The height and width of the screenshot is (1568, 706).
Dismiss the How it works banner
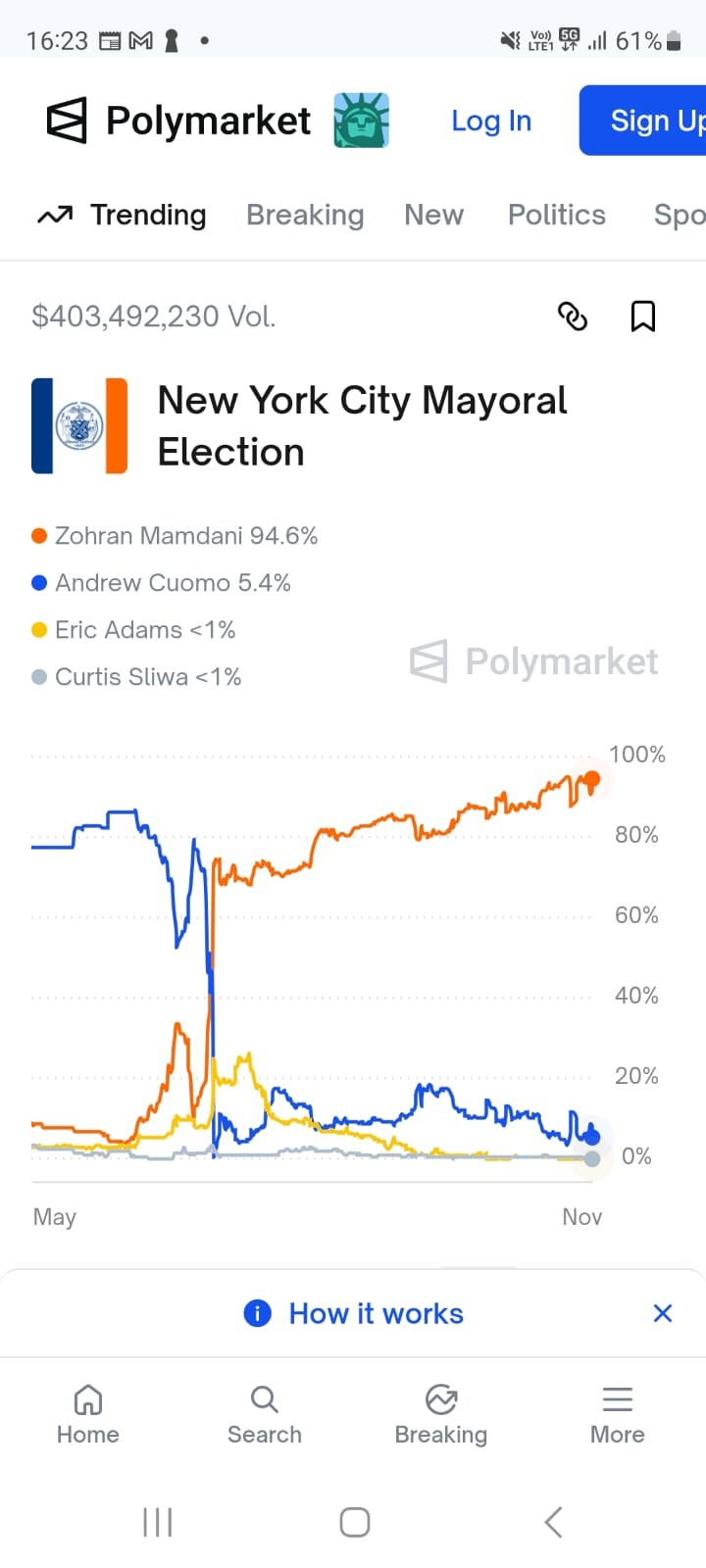point(663,1313)
